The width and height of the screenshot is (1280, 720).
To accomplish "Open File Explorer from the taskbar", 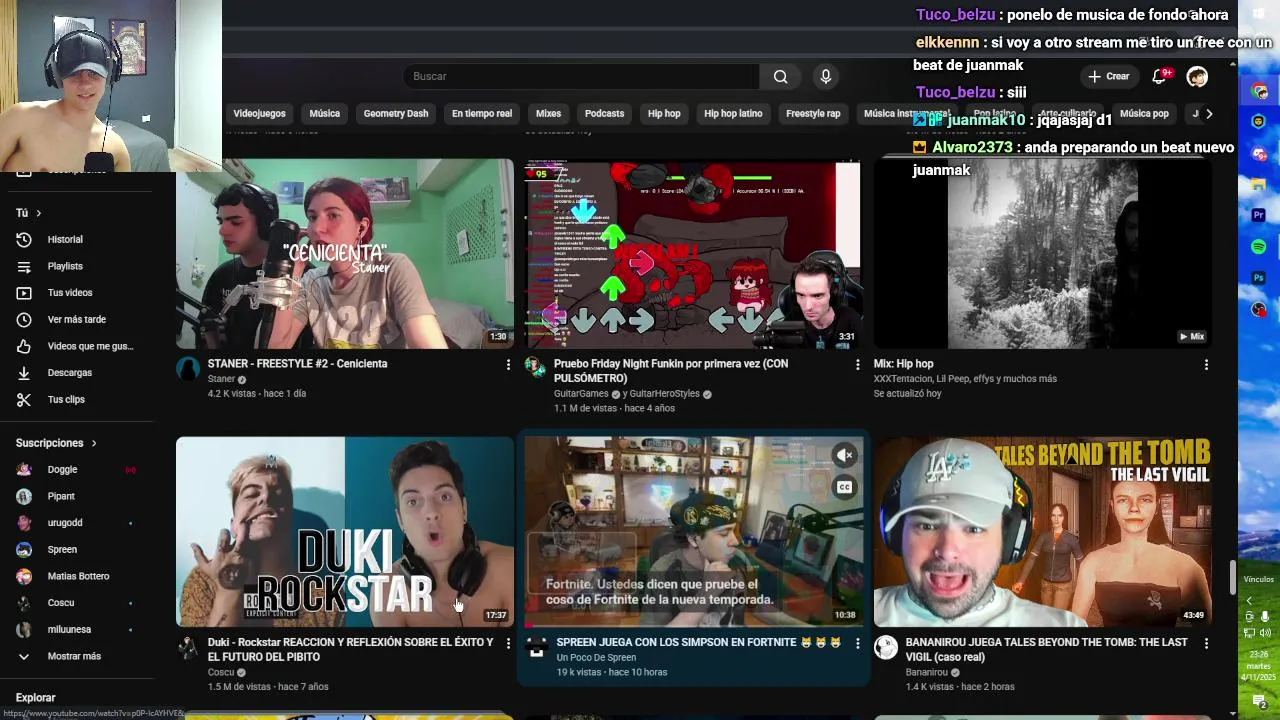I will pyautogui.click(x=1259, y=184).
